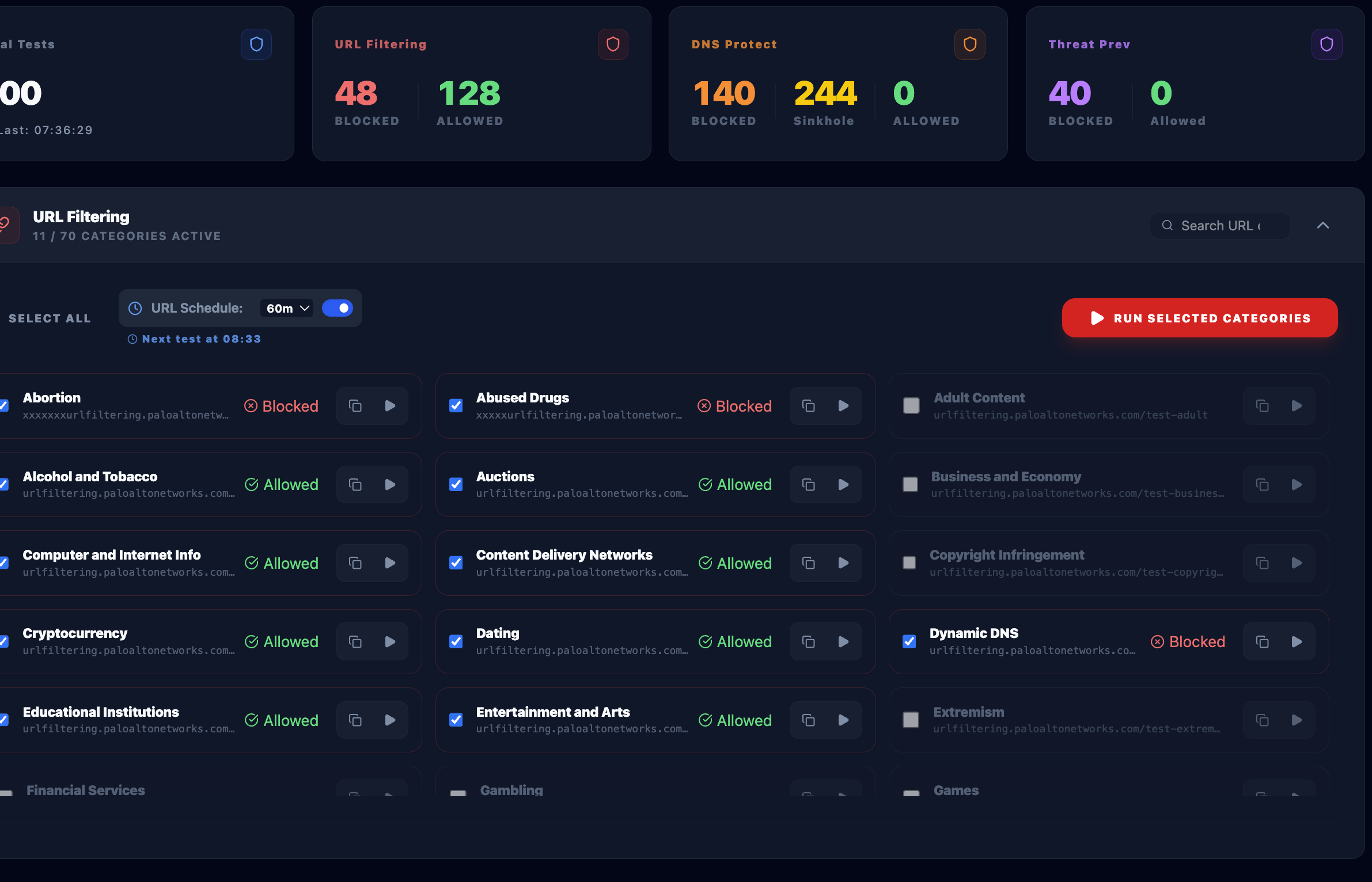The height and width of the screenshot is (882, 1372).
Task: Run the Educational Institutions test
Action: (390, 720)
